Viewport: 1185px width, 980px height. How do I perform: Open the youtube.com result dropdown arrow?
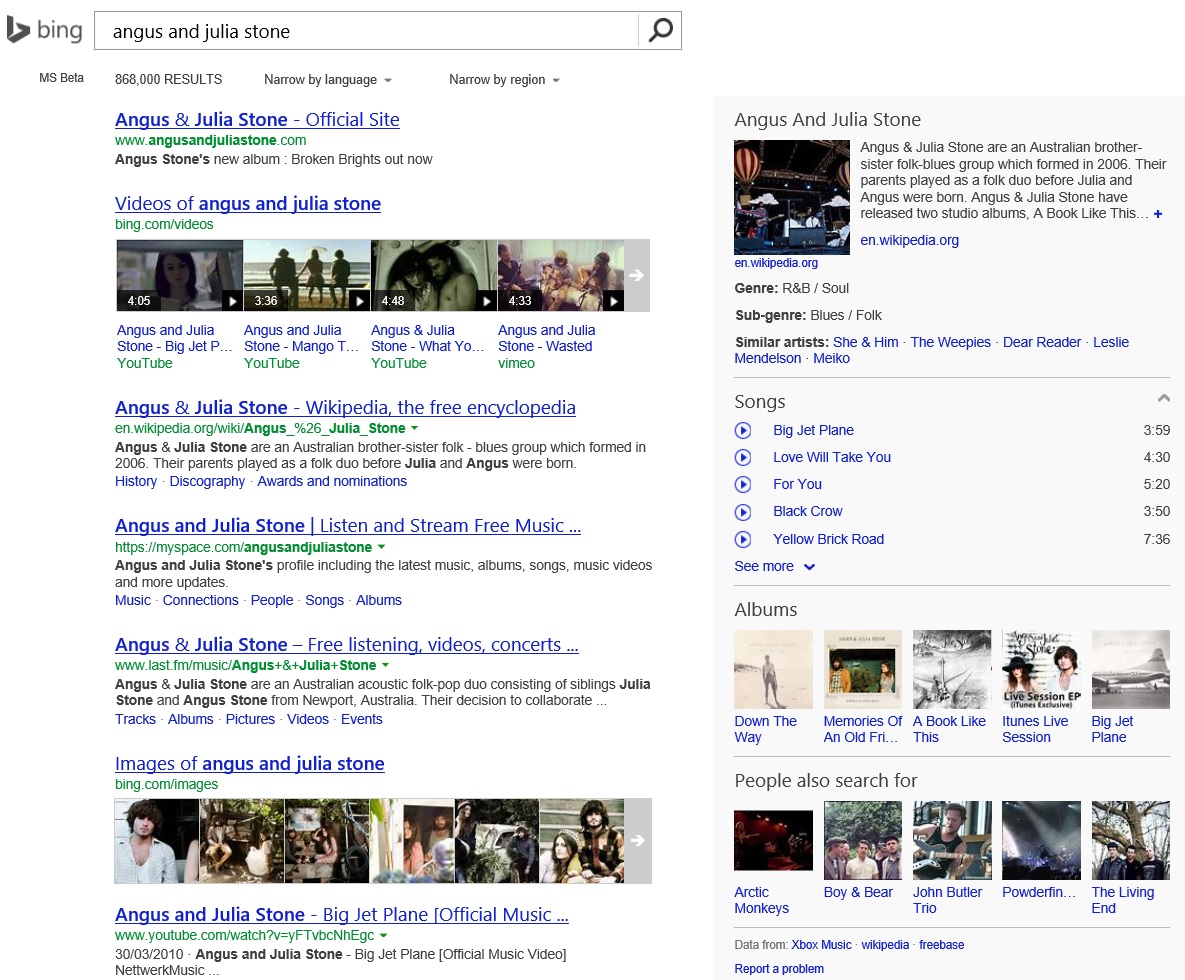coord(383,935)
